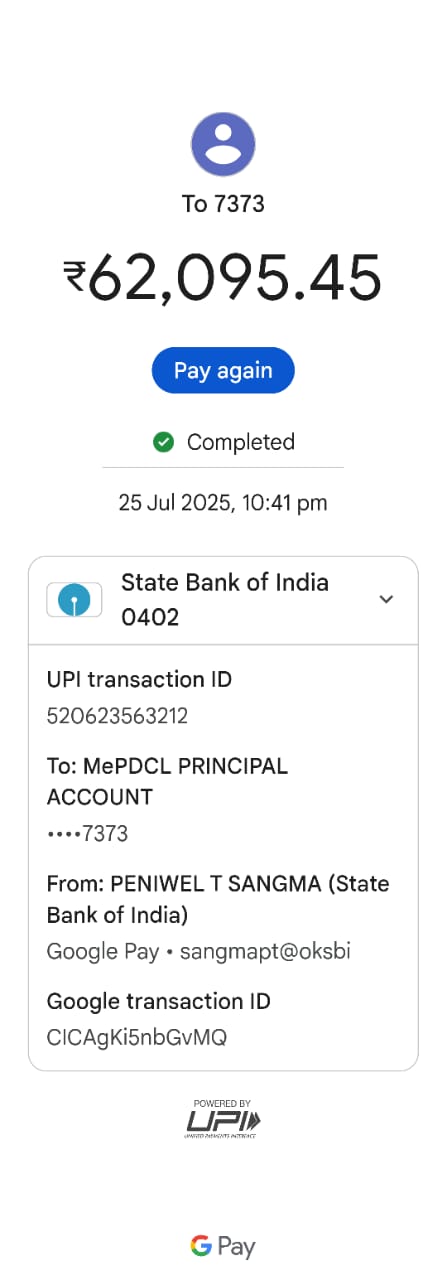Screen dimensions: 447x1280
Task: Click the green Completed checkmark icon
Action: pyautogui.click(x=164, y=442)
